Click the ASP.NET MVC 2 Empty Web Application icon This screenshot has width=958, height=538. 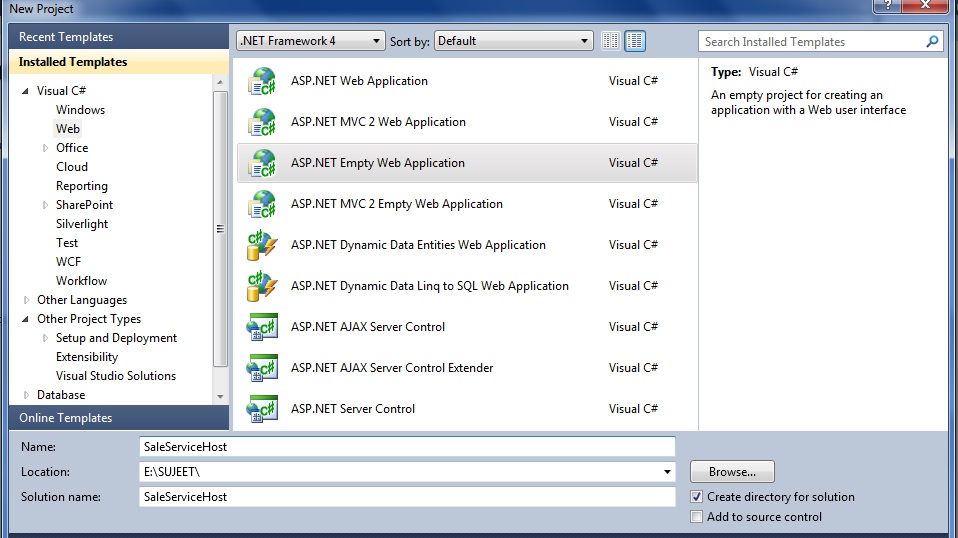coord(262,204)
